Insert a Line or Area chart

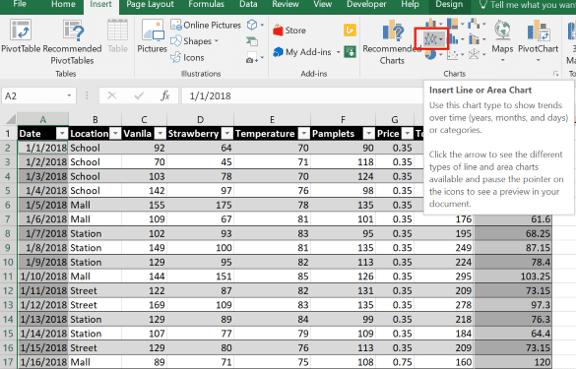point(432,39)
